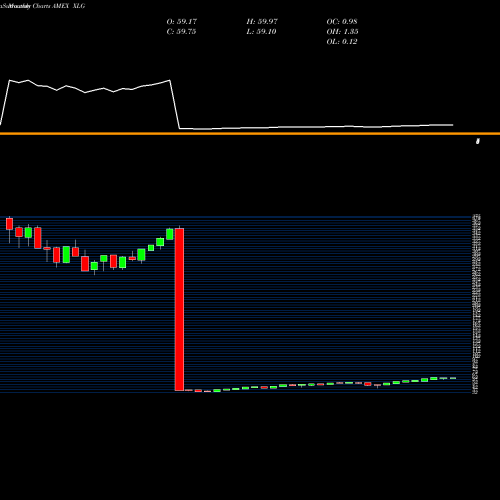
Task: Select the close price value C: 59.75
Action: [x=181, y=32]
